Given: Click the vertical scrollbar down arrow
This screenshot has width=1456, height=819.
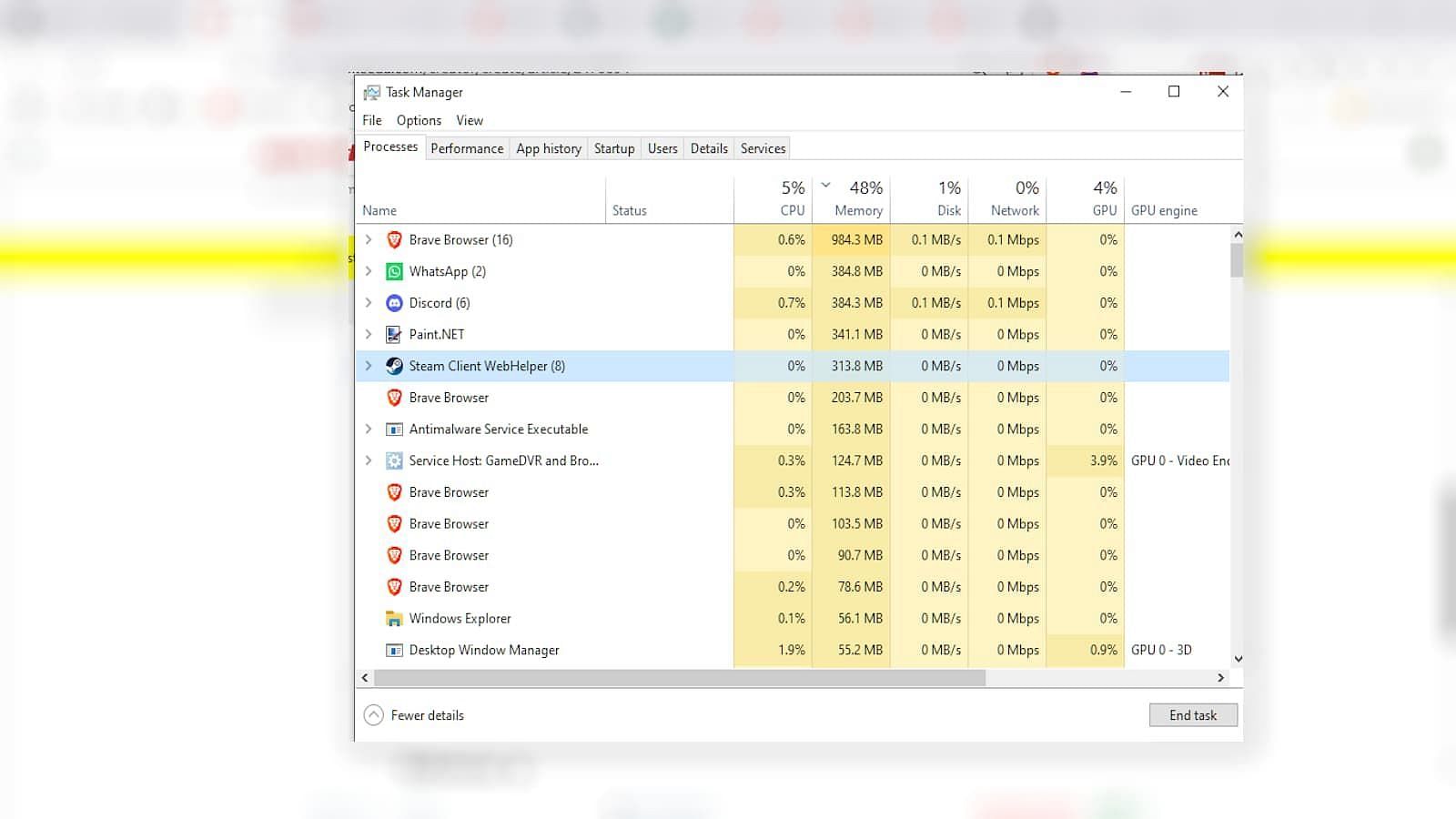Looking at the screenshot, I should [x=1237, y=659].
